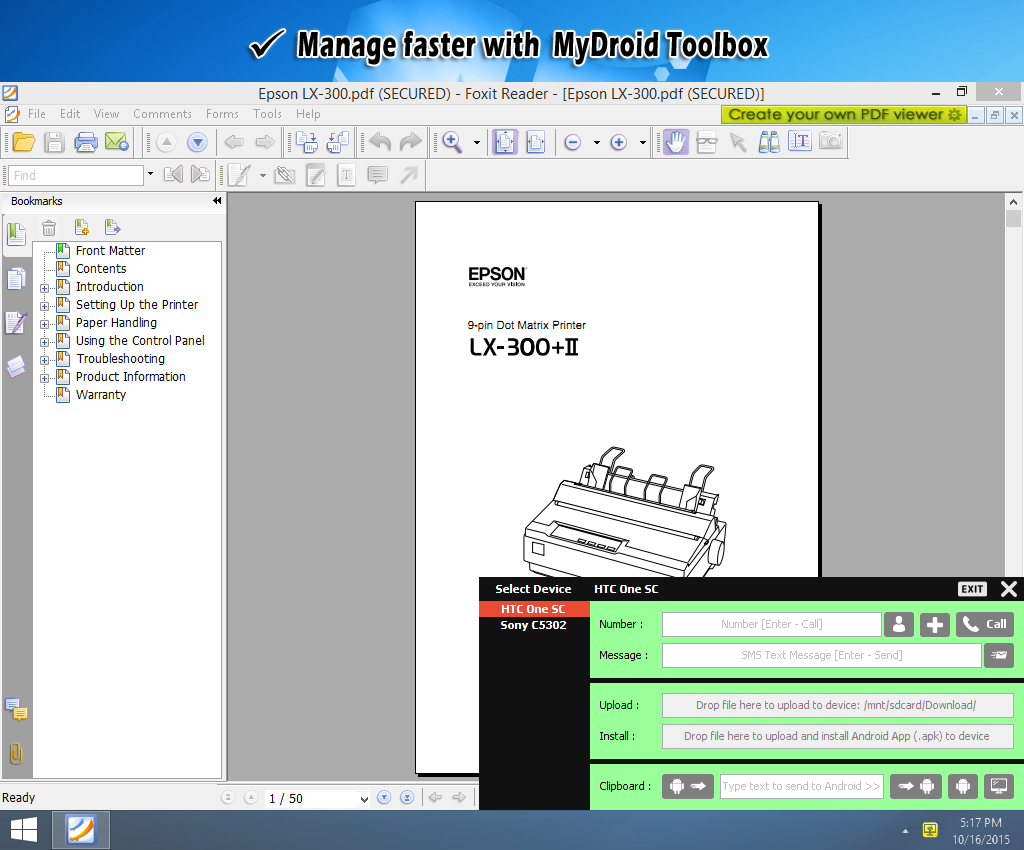1024x850 pixels.
Task: Click the Print icon in toolbar
Action: [86, 142]
